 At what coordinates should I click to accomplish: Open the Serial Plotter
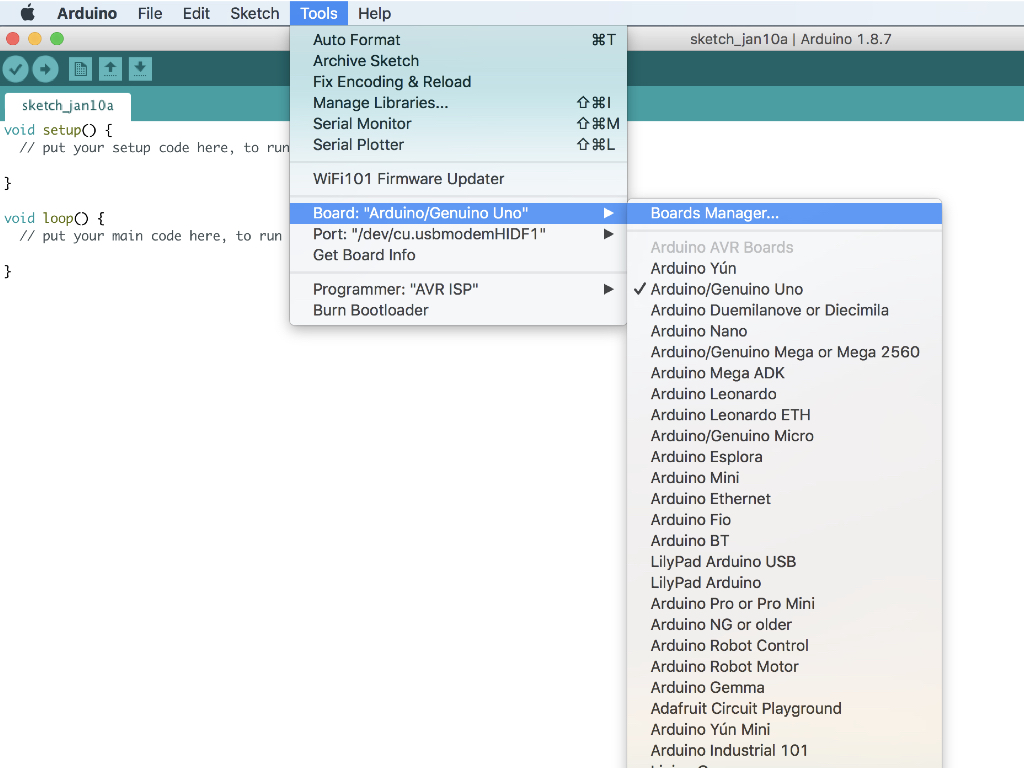tap(458, 144)
